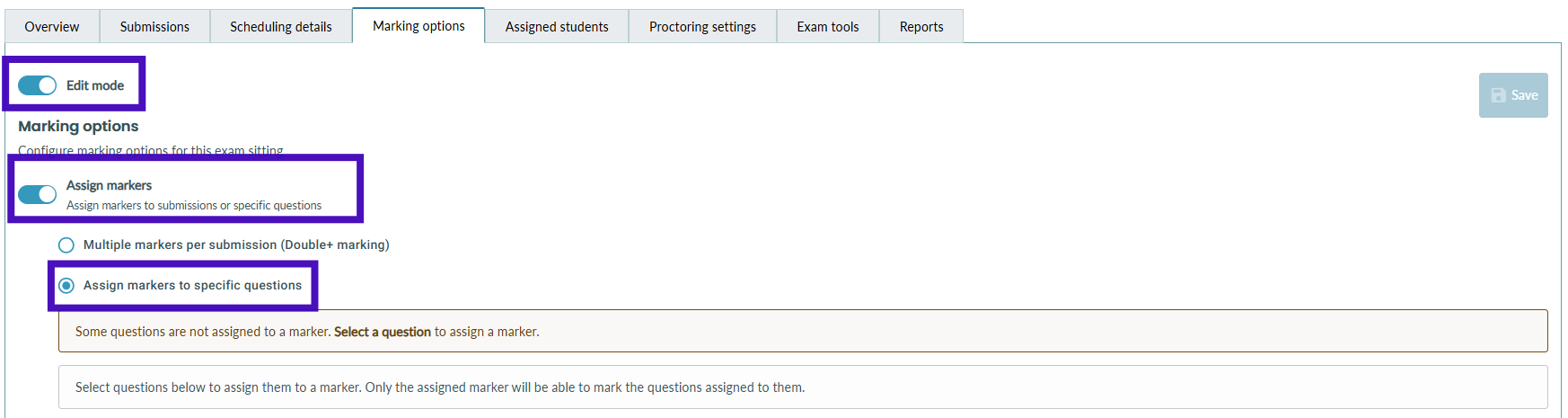Screen dimensions: 1568x418
Task: Click the unassigned questions warning banner
Action: pyautogui.click(x=898, y=331)
